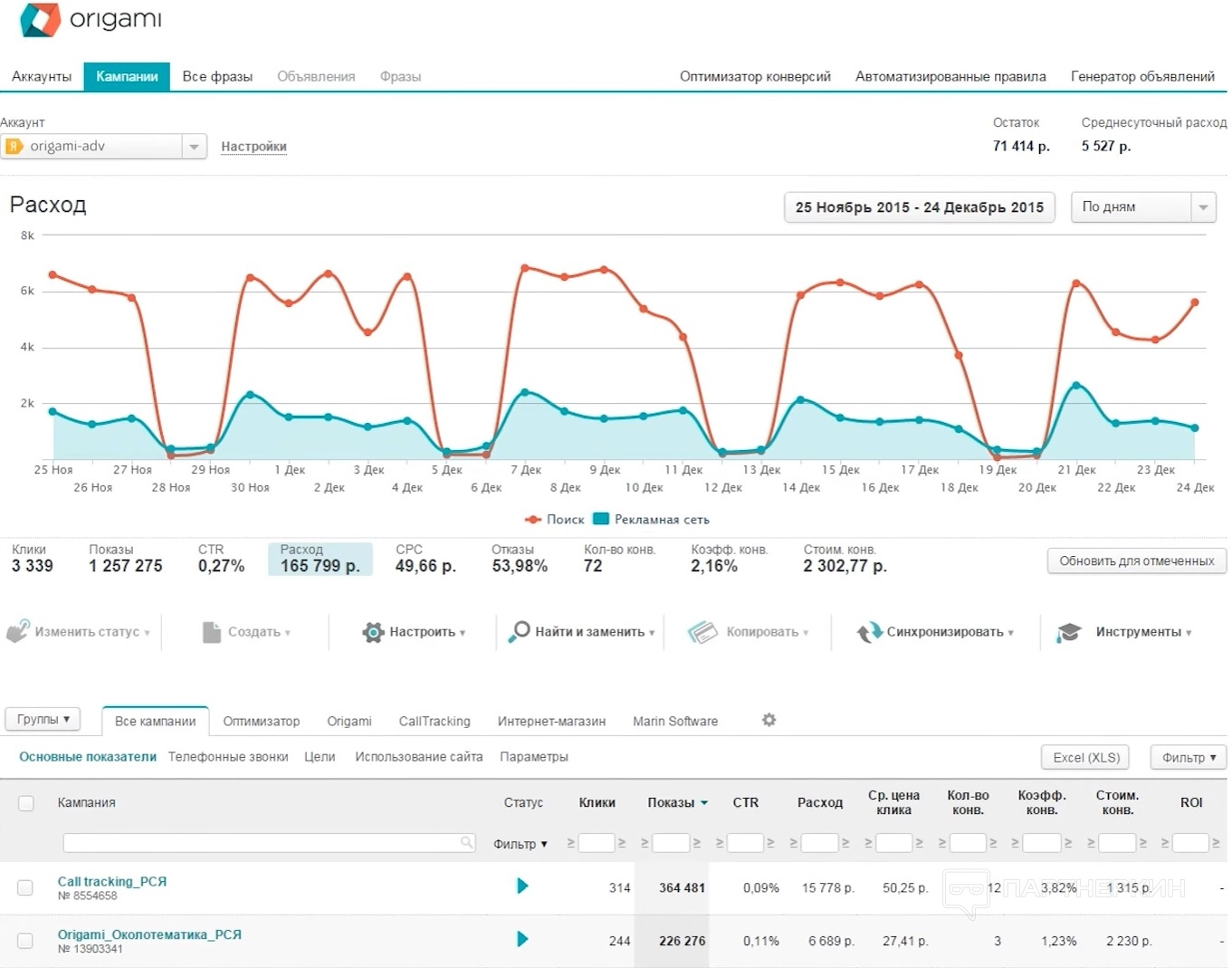Image resolution: width=1232 pixels, height=968 pixels.
Task: Switch to the Все фразы tab
Action: pyautogui.click(x=217, y=77)
